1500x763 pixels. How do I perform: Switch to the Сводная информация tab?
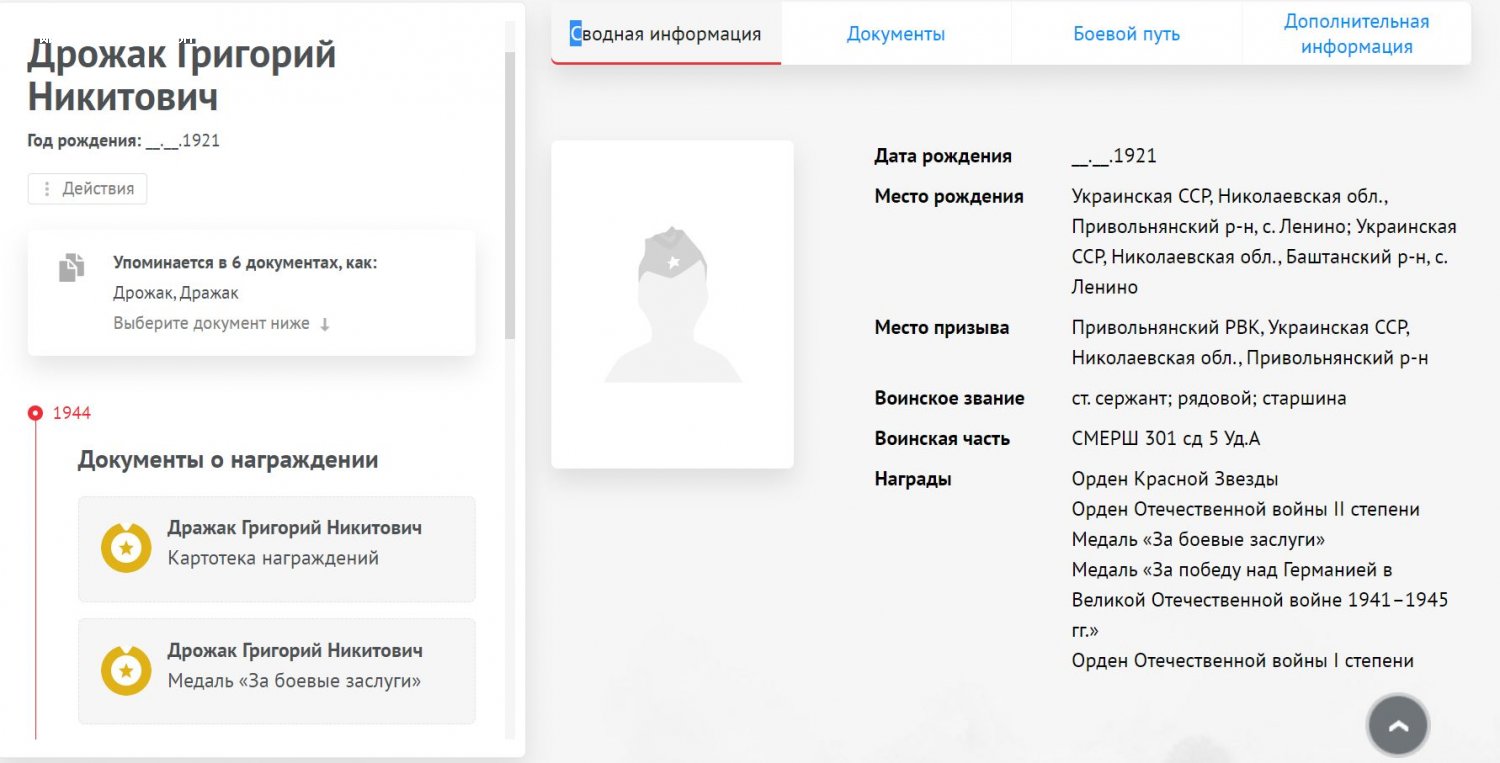point(666,34)
